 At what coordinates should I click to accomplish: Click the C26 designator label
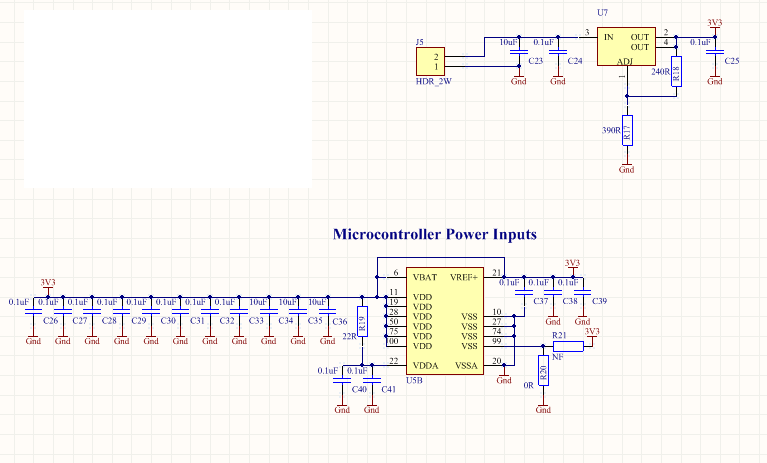coord(50,321)
